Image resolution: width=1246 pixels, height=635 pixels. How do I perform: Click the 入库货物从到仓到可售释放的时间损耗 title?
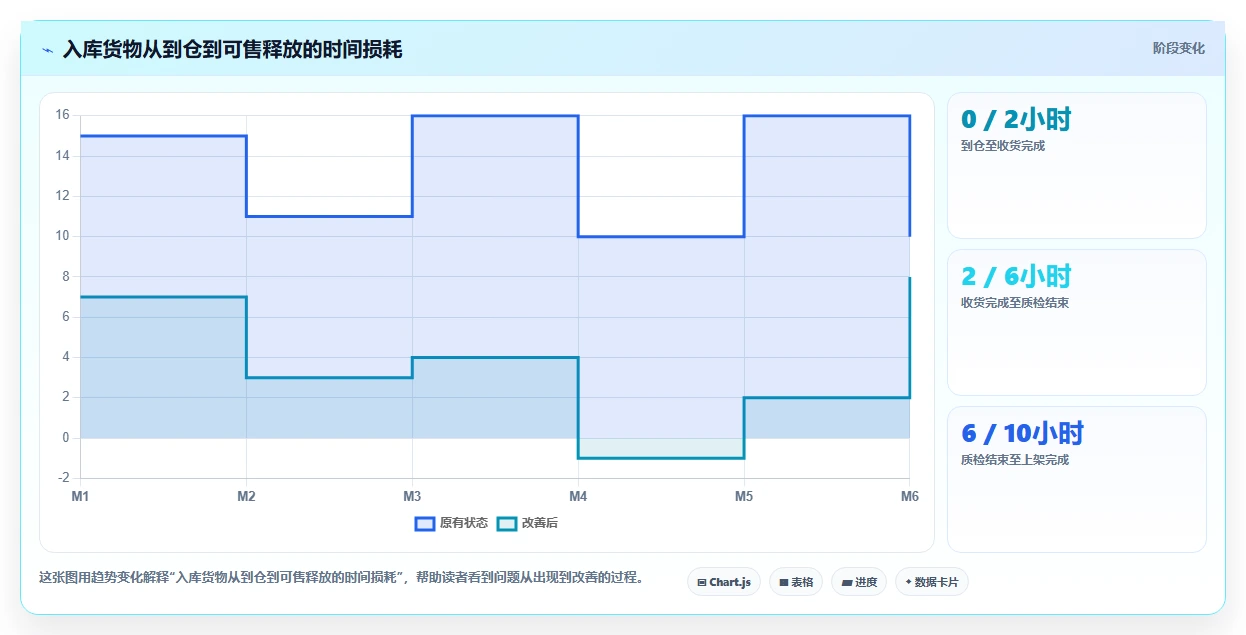[233, 49]
